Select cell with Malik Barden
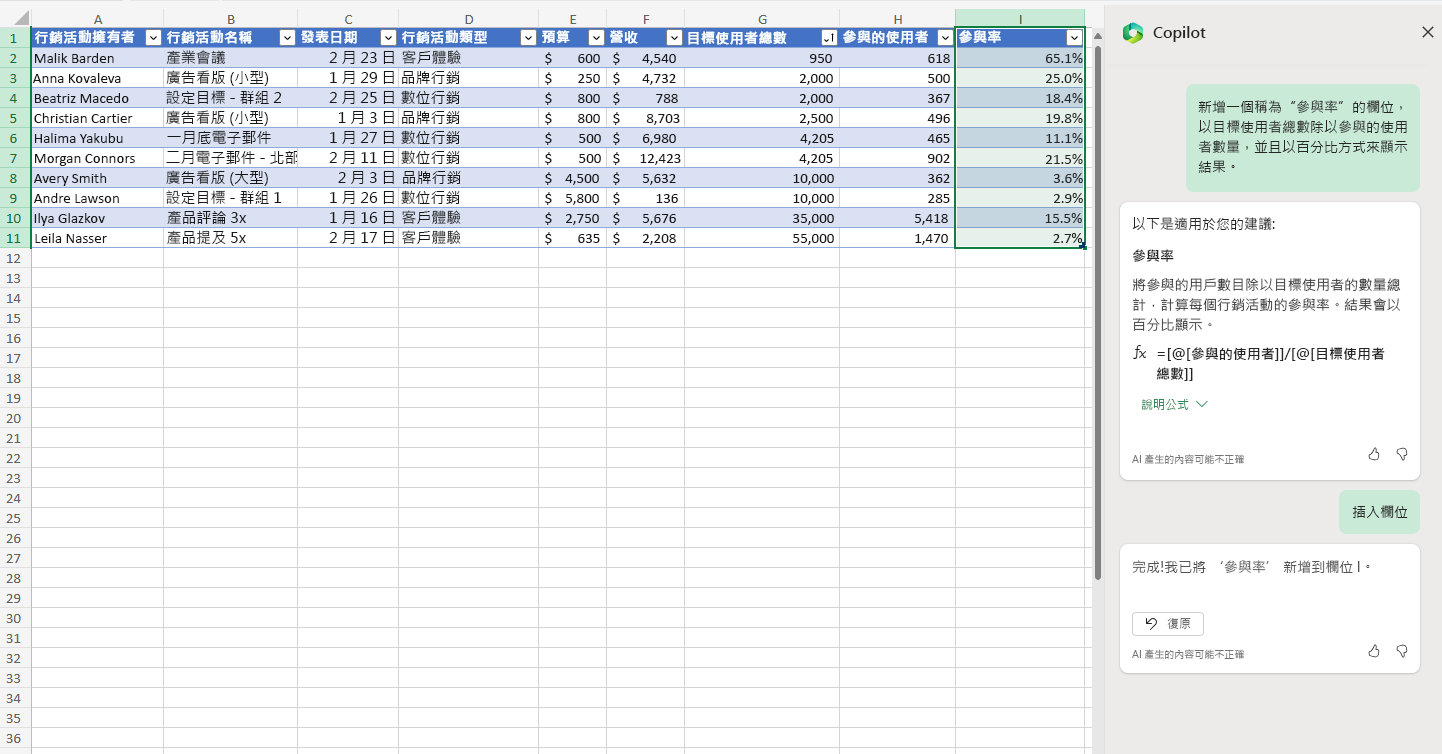This screenshot has width=1442, height=754. point(97,58)
